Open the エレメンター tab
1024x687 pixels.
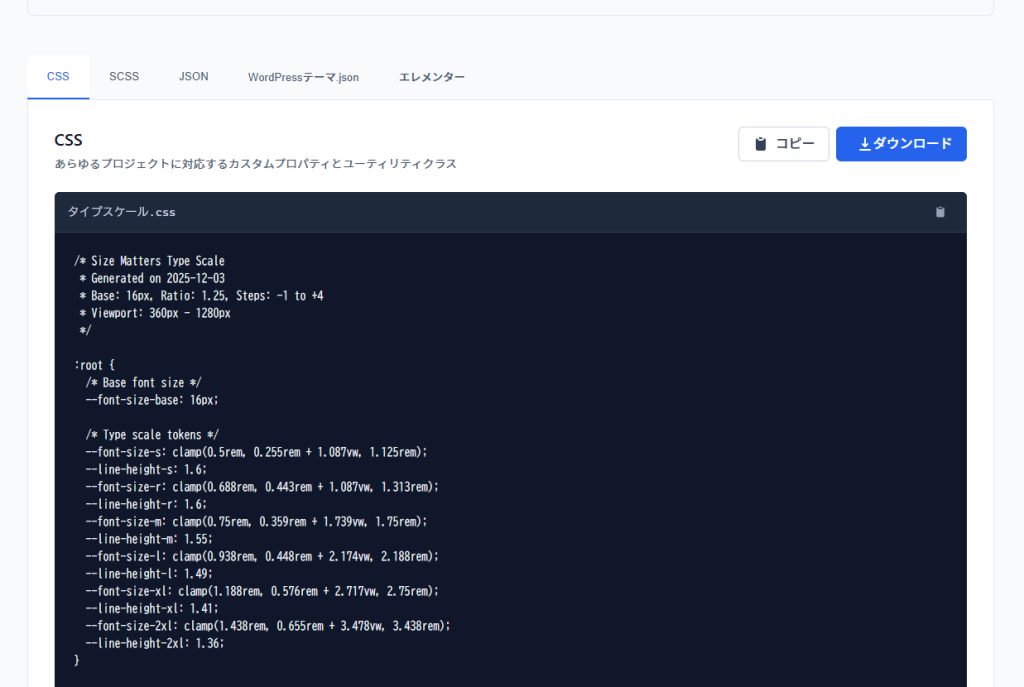(x=432, y=77)
